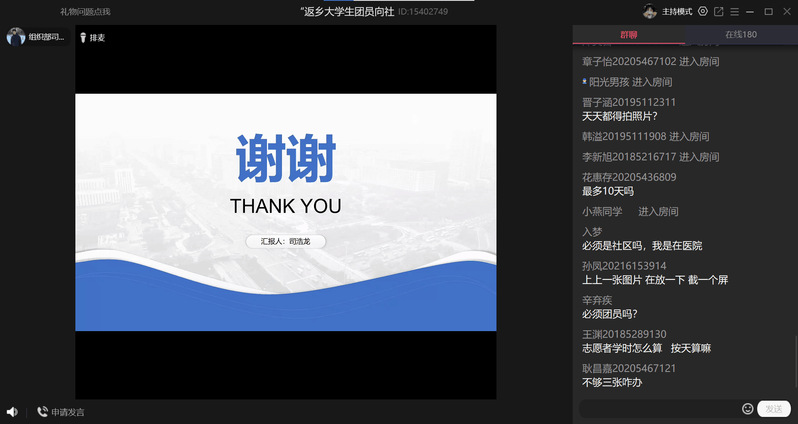Switch to the 在线180 tab
Screen dimensions: 798x424
coord(741,35)
